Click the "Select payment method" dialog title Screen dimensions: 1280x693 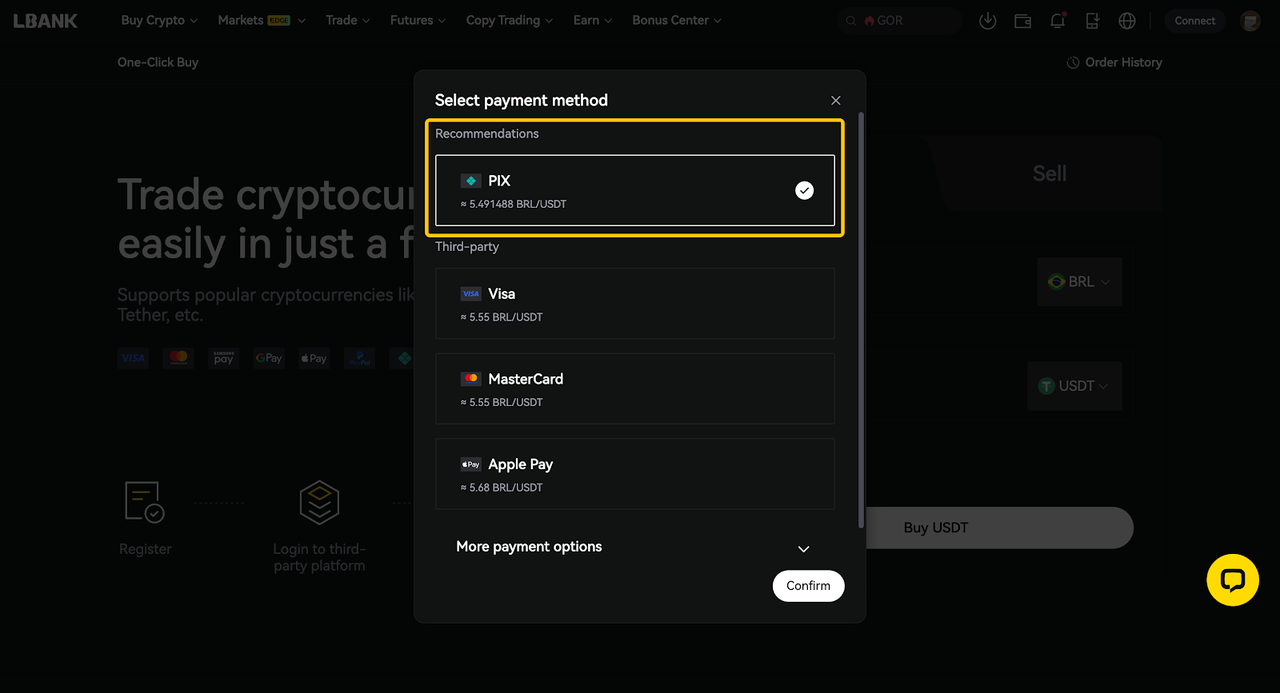pyautogui.click(x=521, y=100)
